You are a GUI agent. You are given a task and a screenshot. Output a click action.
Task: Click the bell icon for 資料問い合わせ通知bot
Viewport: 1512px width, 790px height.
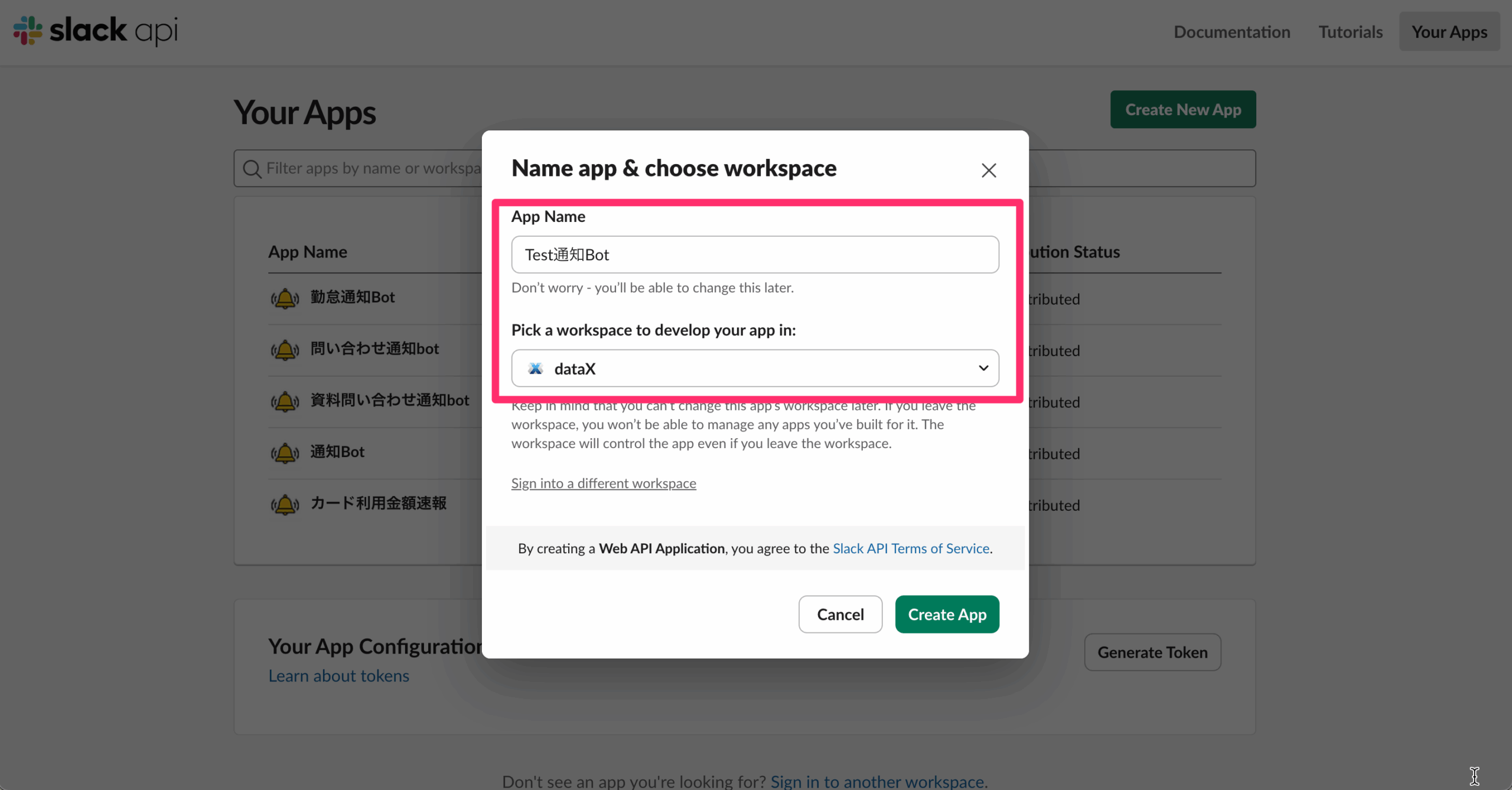click(285, 401)
